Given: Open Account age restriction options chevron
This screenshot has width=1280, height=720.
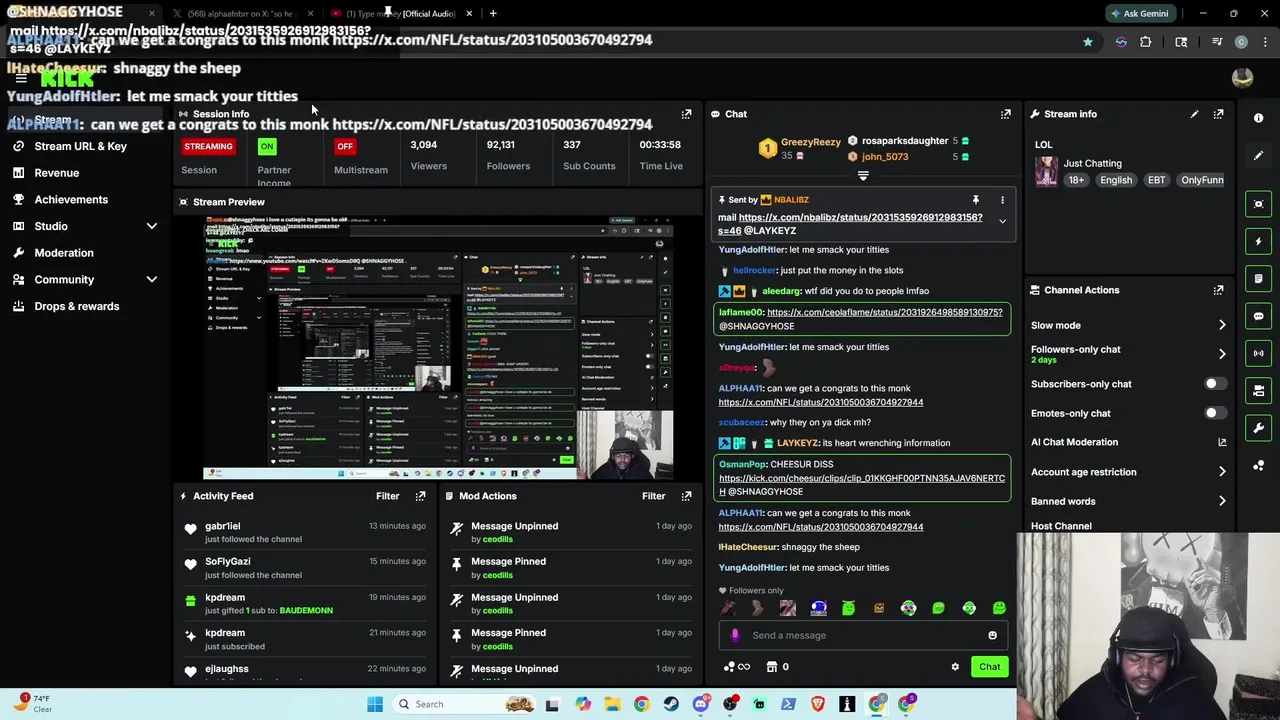Looking at the screenshot, I should [x=1222, y=472].
